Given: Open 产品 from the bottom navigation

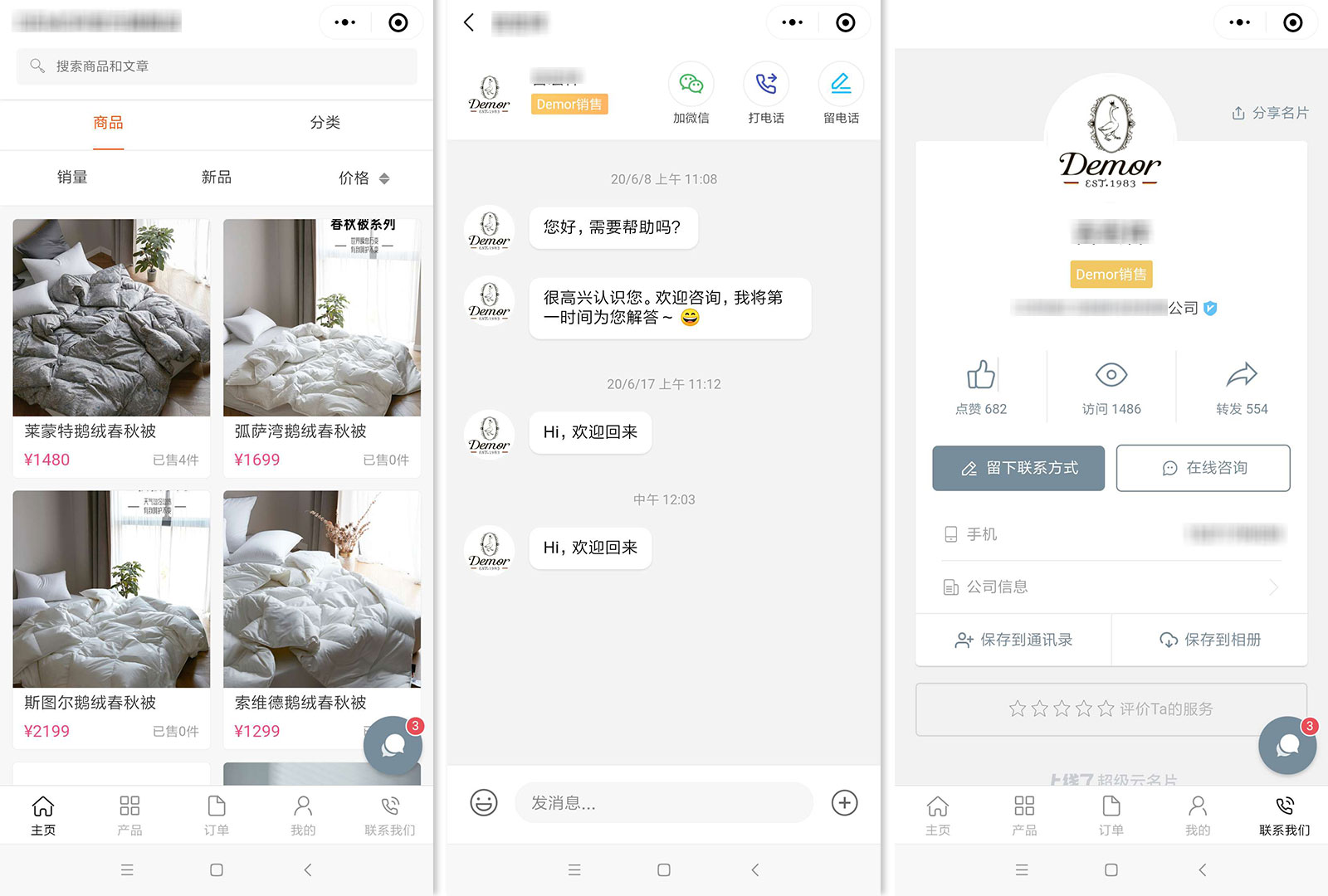Looking at the screenshot, I should (129, 814).
